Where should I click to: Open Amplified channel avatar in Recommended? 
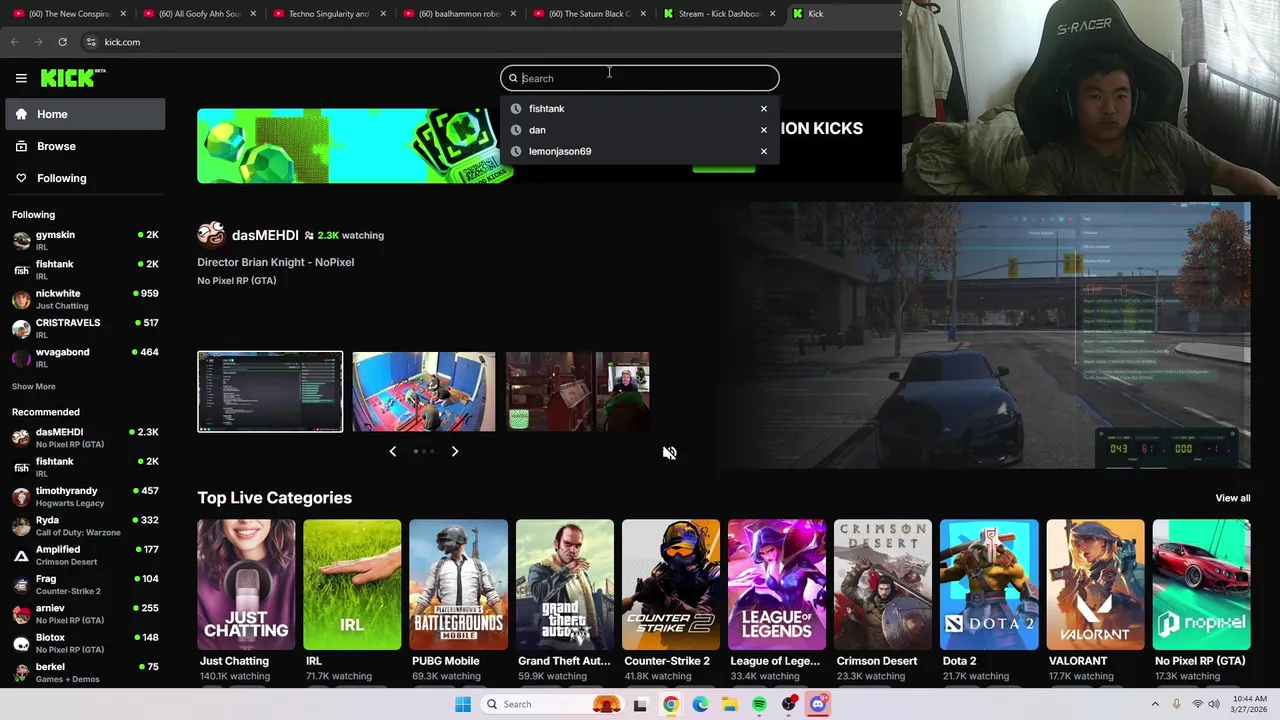pyautogui.click(x=21, y=556)
